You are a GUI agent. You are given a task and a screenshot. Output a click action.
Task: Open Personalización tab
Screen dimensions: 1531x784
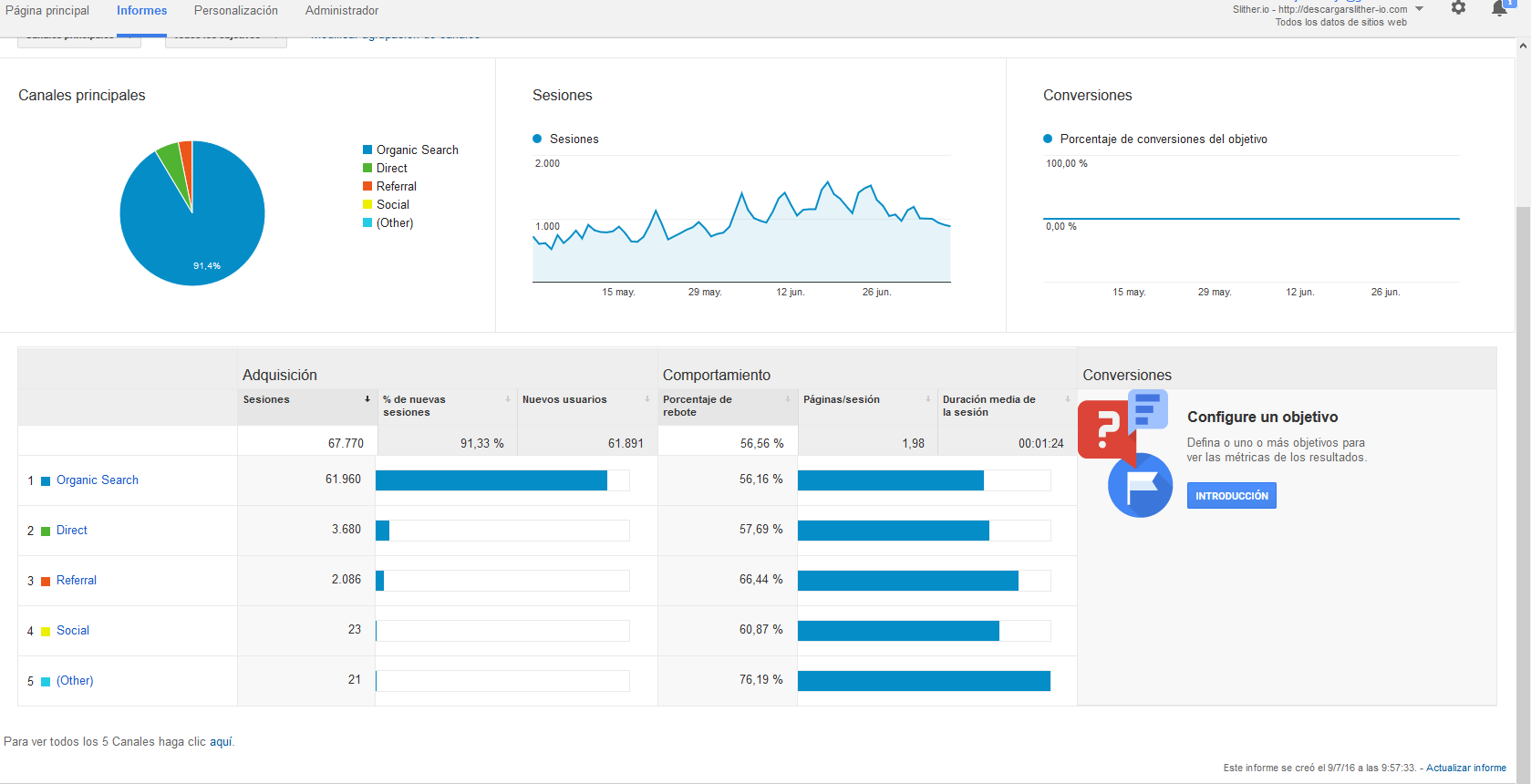[236, 11]
